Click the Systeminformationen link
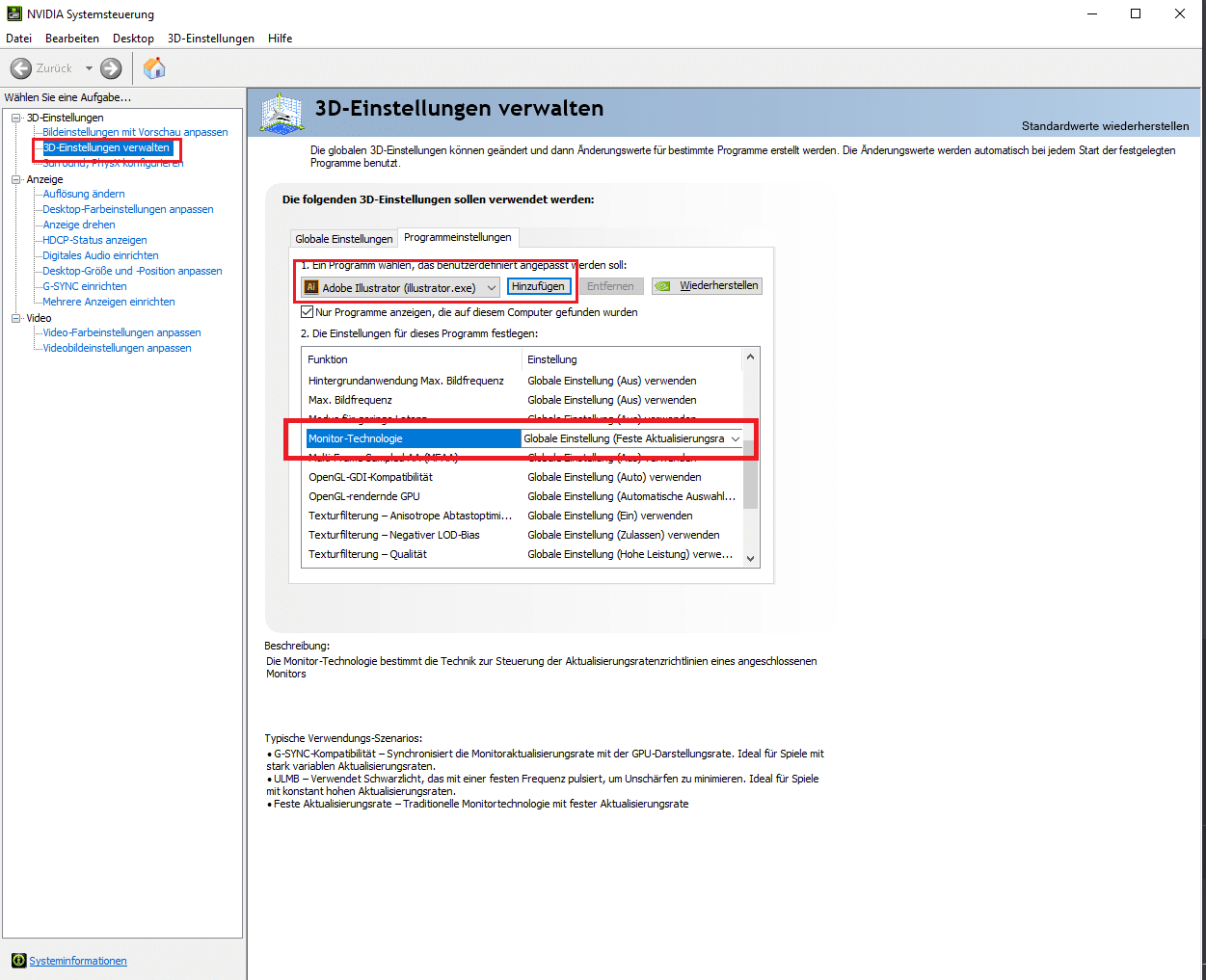Viewport: 1206px width, 980px height. pyautogui.click(x=78, y=961)
